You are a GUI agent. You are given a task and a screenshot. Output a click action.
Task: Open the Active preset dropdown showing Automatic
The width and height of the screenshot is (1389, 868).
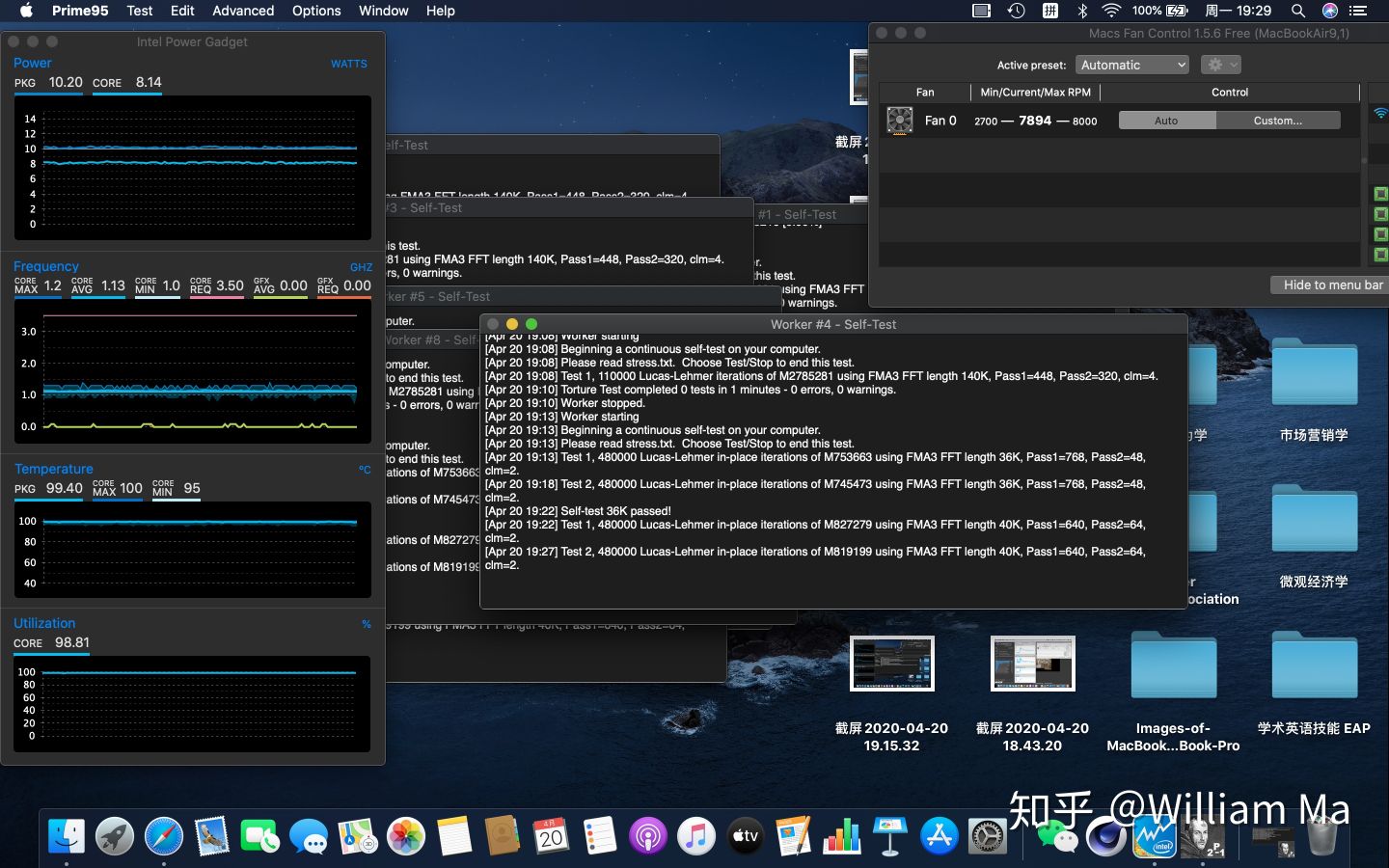1132,65
